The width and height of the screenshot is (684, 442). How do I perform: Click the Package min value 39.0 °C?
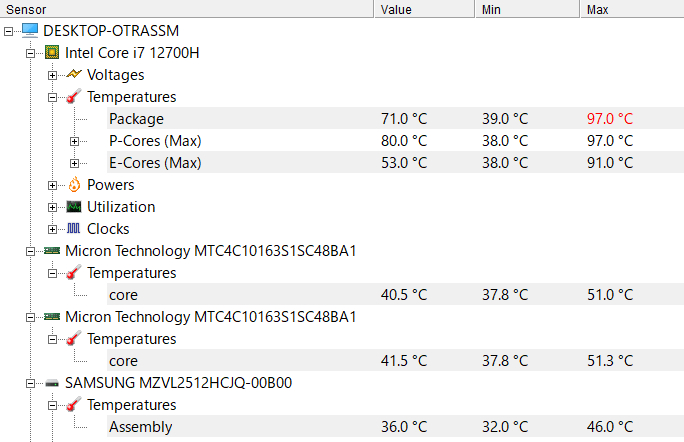(x=505, y=118)
